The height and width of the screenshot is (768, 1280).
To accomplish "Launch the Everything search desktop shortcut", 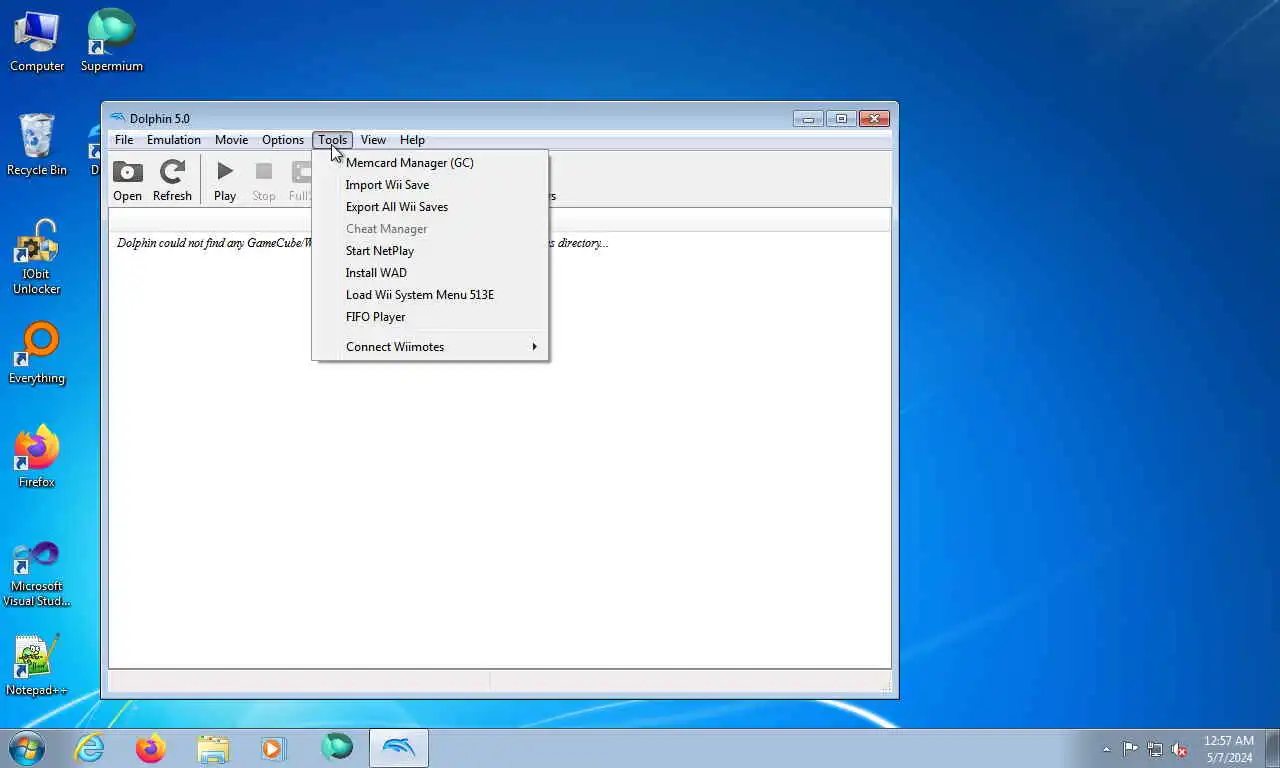I will 37,354.
